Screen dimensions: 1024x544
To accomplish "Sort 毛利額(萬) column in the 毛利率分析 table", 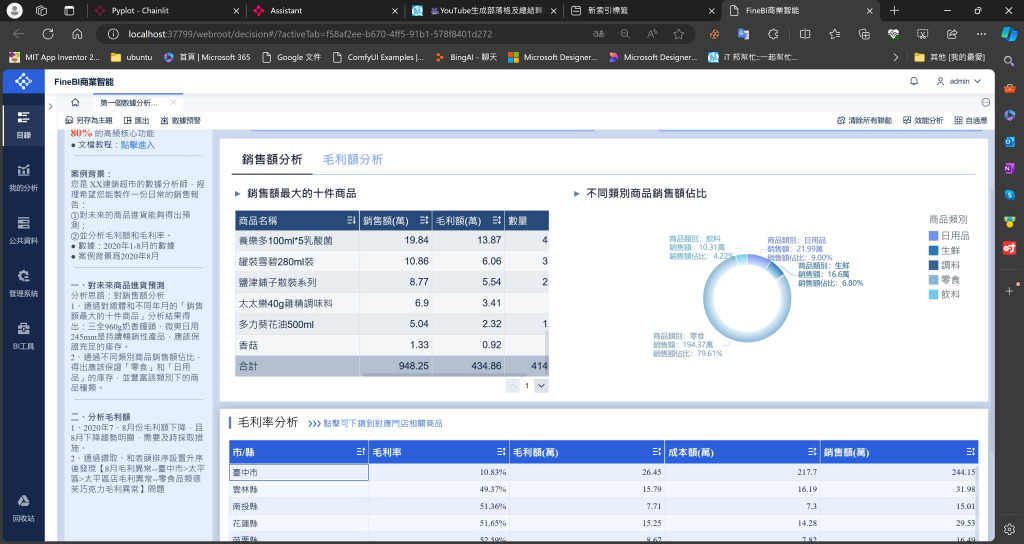I will pyautogui.click(x=656, y=452).
